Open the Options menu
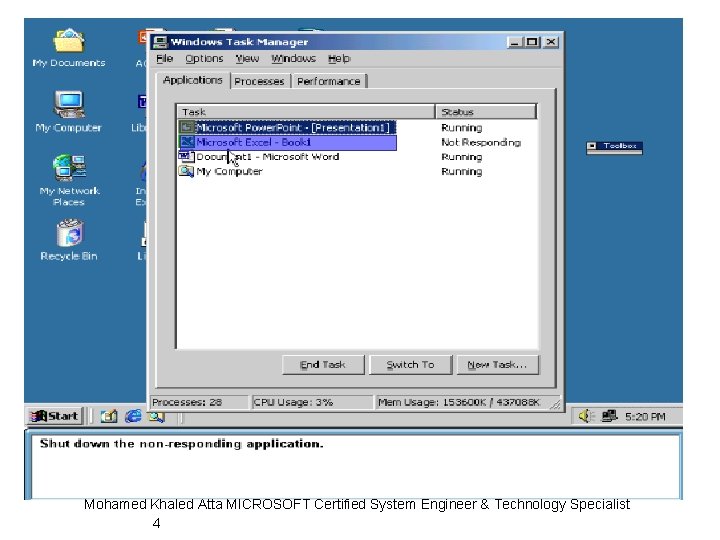Viewport: 720px width, 540px height. [x=204, y=59]
